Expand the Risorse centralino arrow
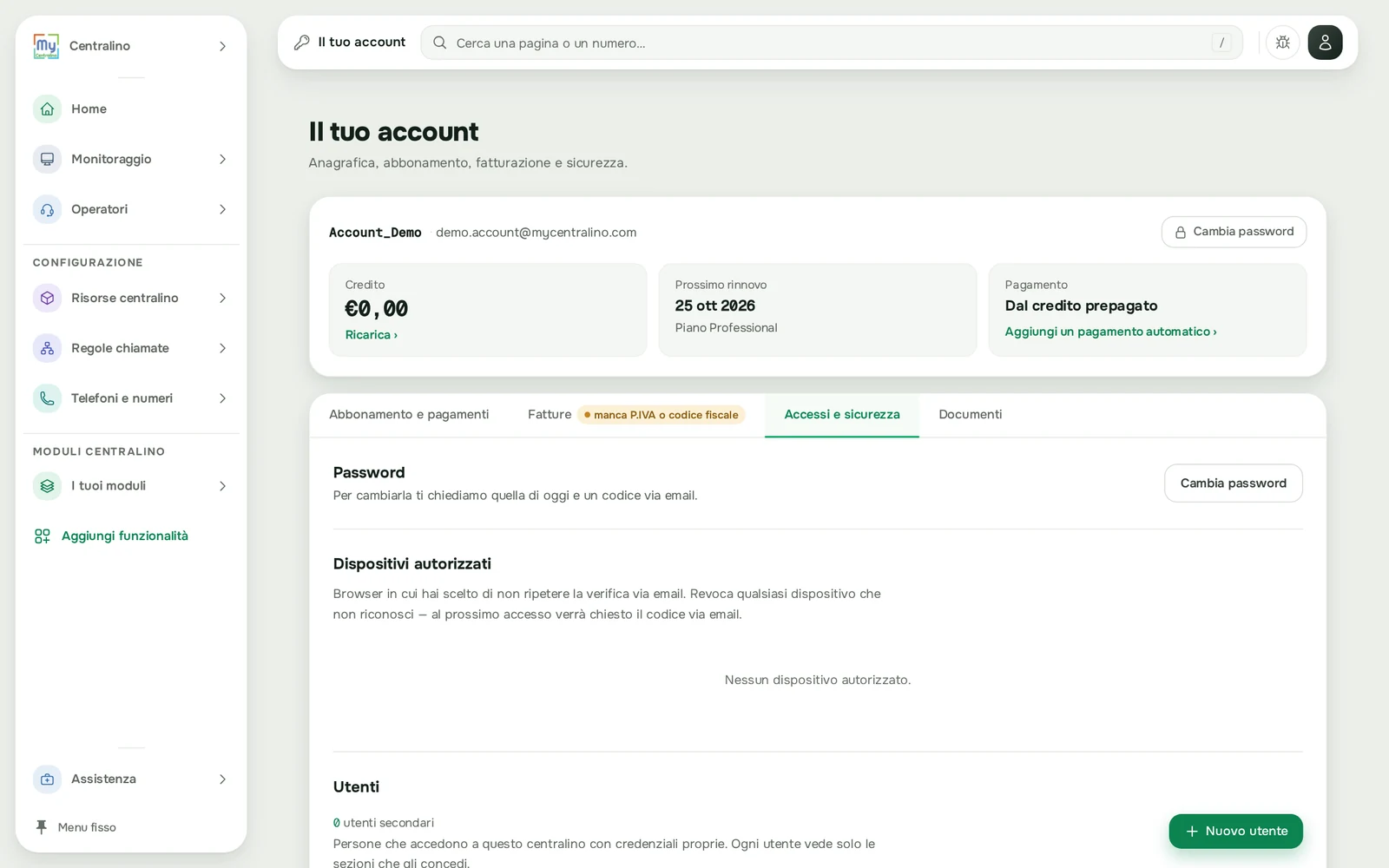Image resolution: width=1389 pixels, height=868 pixels. [x=222, y=299]
